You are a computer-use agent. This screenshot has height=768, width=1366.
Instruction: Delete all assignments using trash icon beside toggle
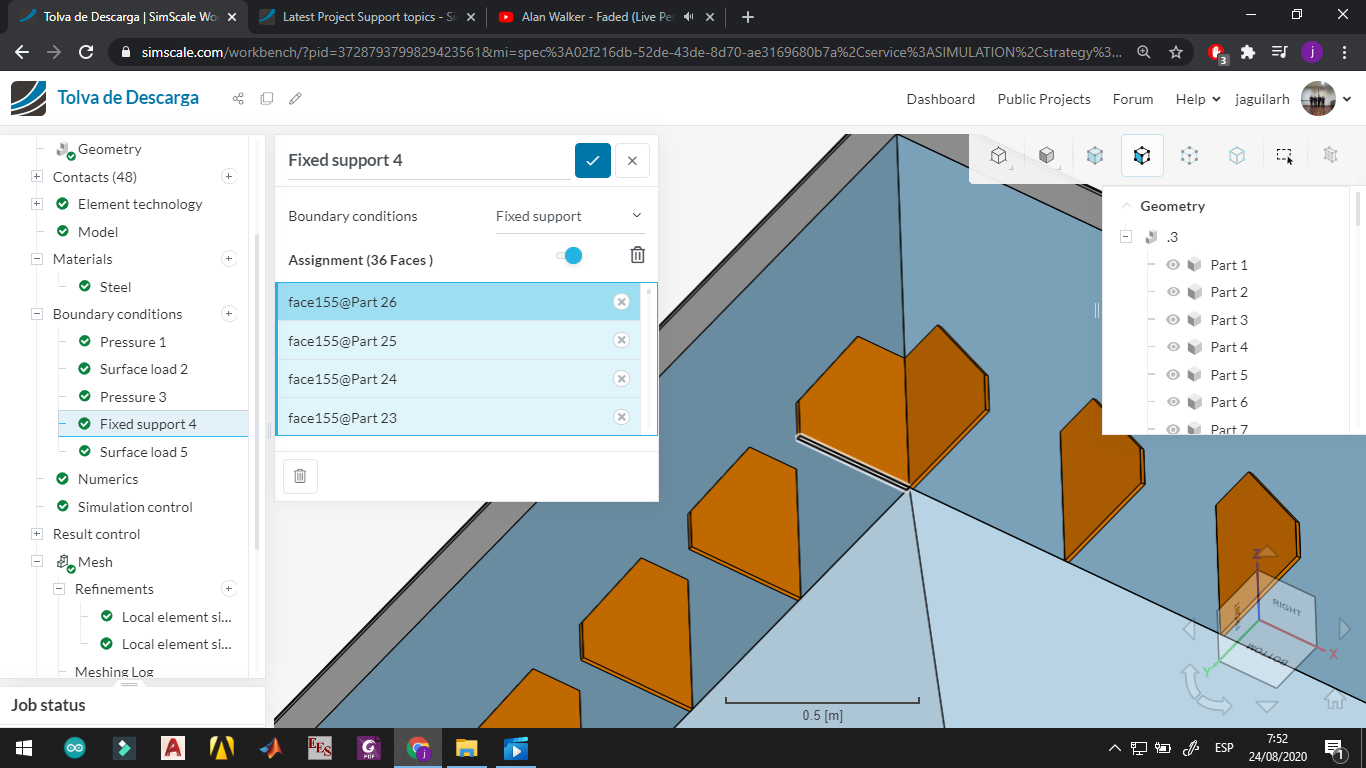pyautogui.click(x=637, y=255)
